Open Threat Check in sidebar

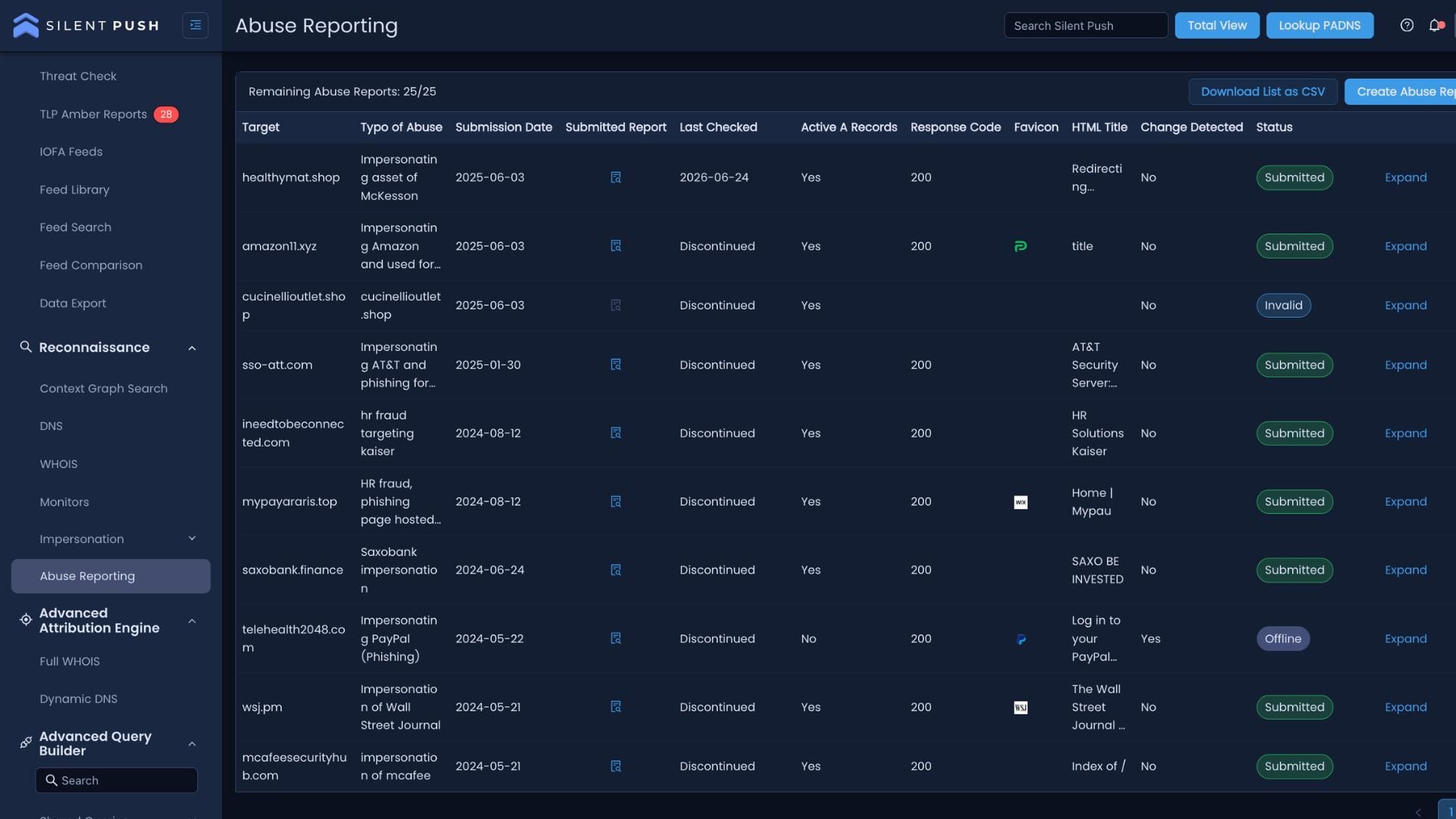point(78,76)
